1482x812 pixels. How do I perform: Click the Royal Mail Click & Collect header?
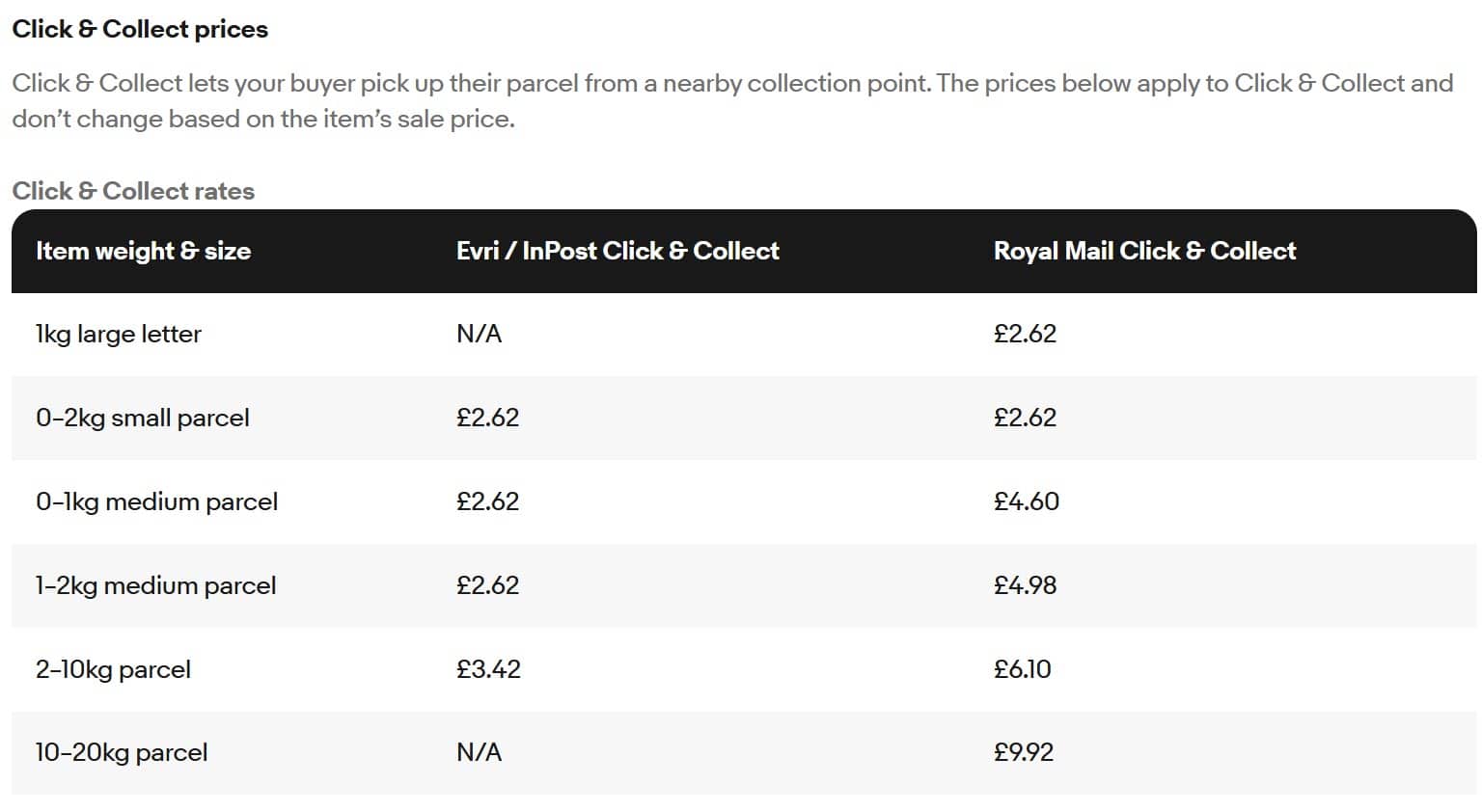(x=1144, y=251)
